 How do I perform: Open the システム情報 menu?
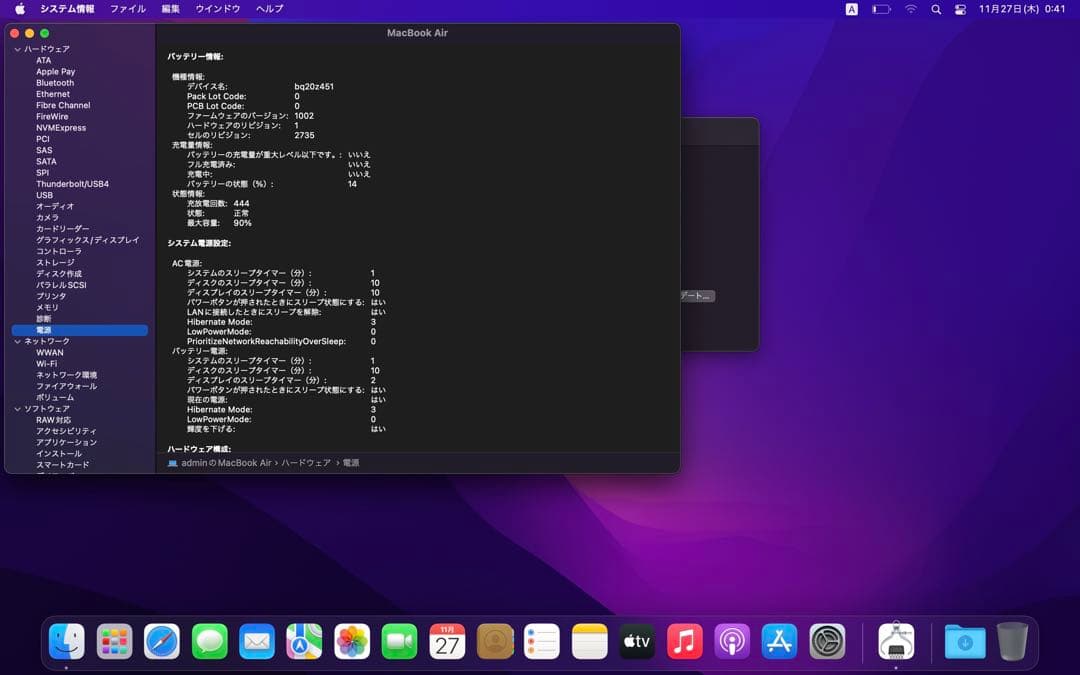click(x=67, y=9)
